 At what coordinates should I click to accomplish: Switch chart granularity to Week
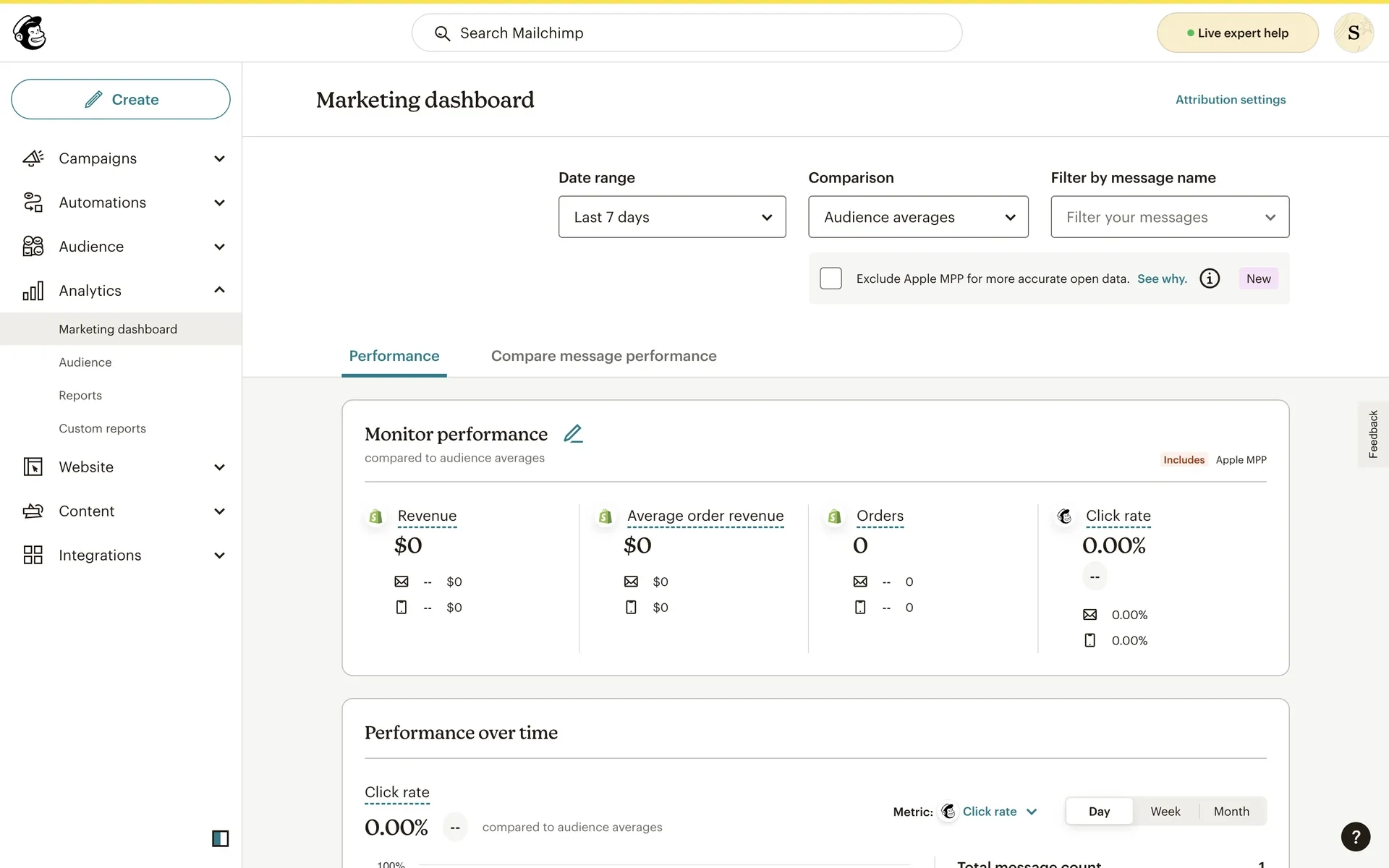(1165, 811)
